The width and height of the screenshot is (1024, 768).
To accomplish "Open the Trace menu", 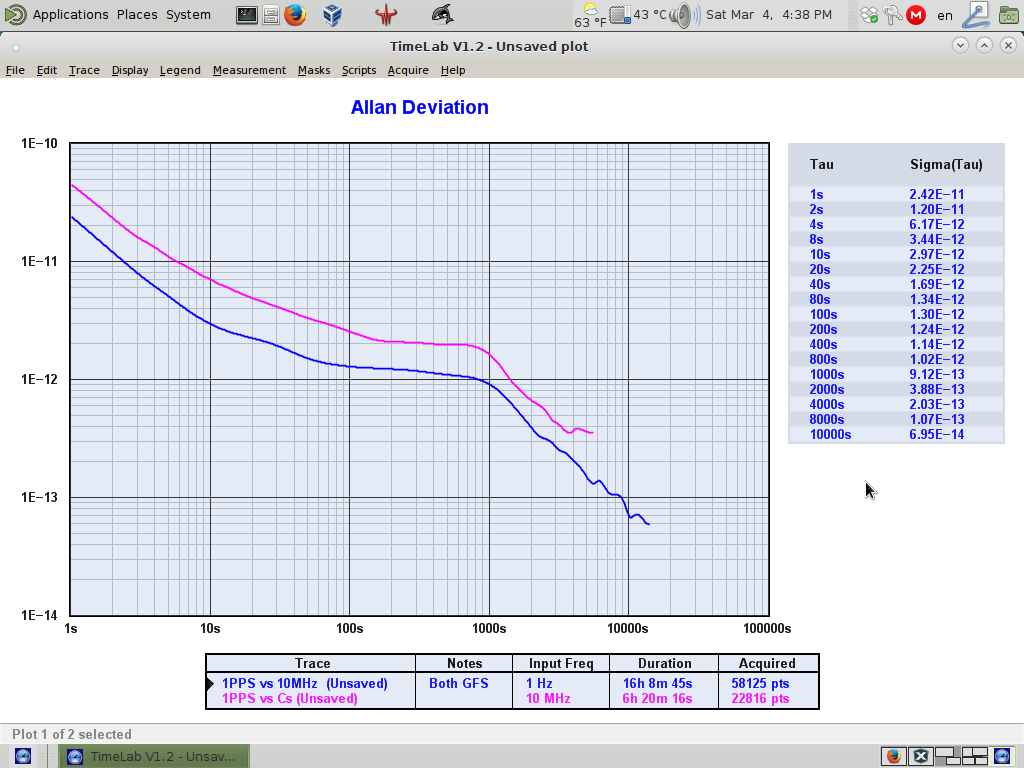I will [84, 70].
